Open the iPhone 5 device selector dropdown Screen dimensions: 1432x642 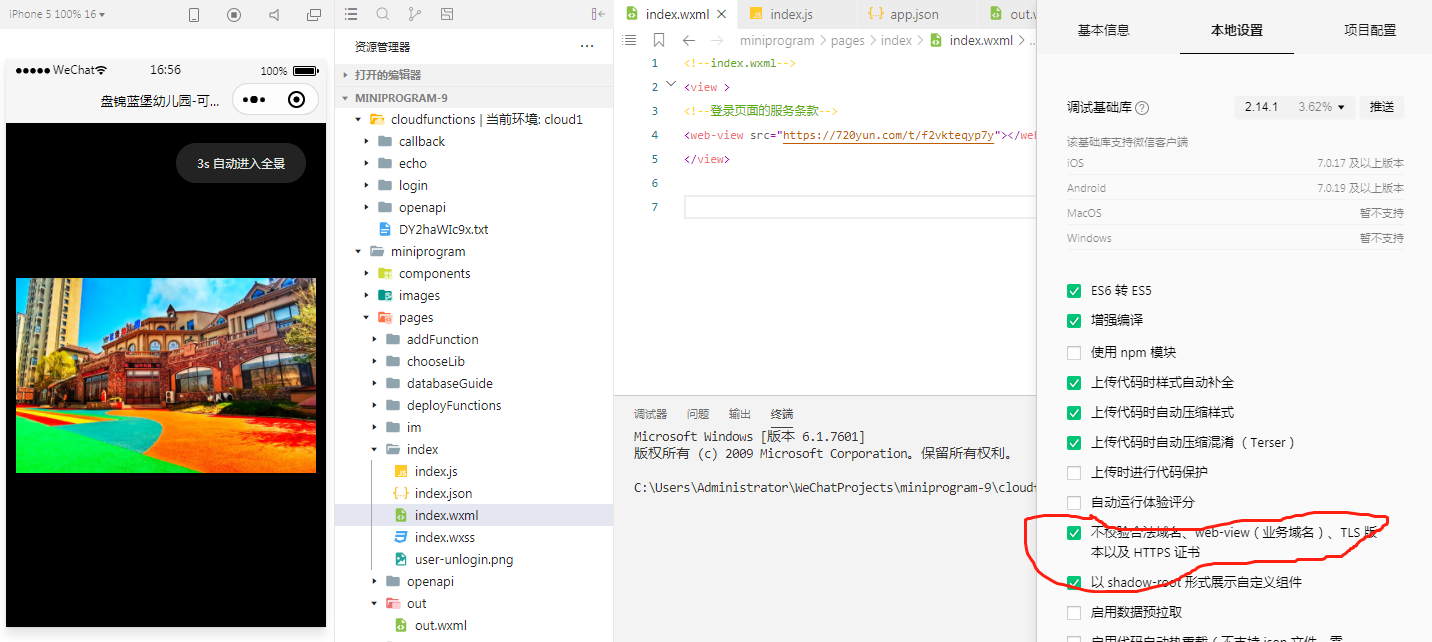[56, 15]
